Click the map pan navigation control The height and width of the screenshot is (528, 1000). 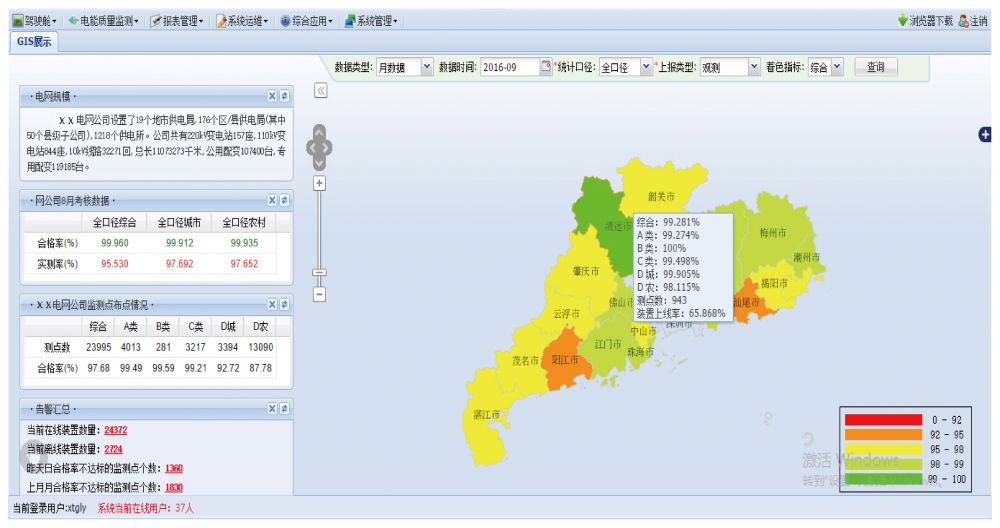(319, 147)
